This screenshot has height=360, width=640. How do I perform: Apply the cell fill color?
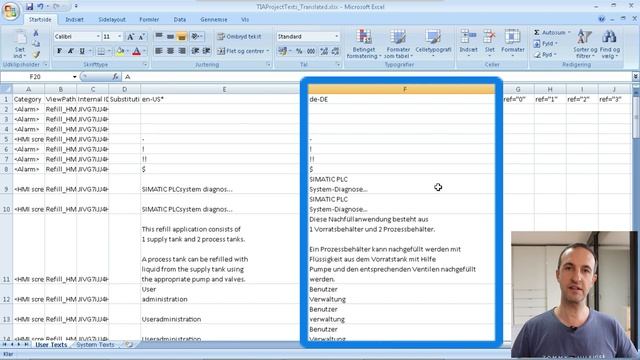click(120, 51)
